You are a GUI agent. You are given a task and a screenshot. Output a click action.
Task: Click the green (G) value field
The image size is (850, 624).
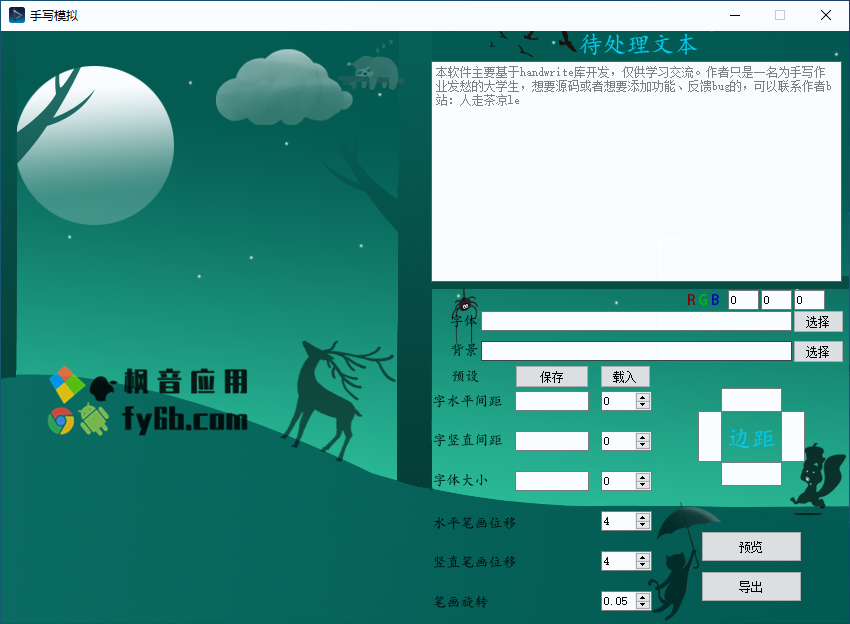point(776,300)
